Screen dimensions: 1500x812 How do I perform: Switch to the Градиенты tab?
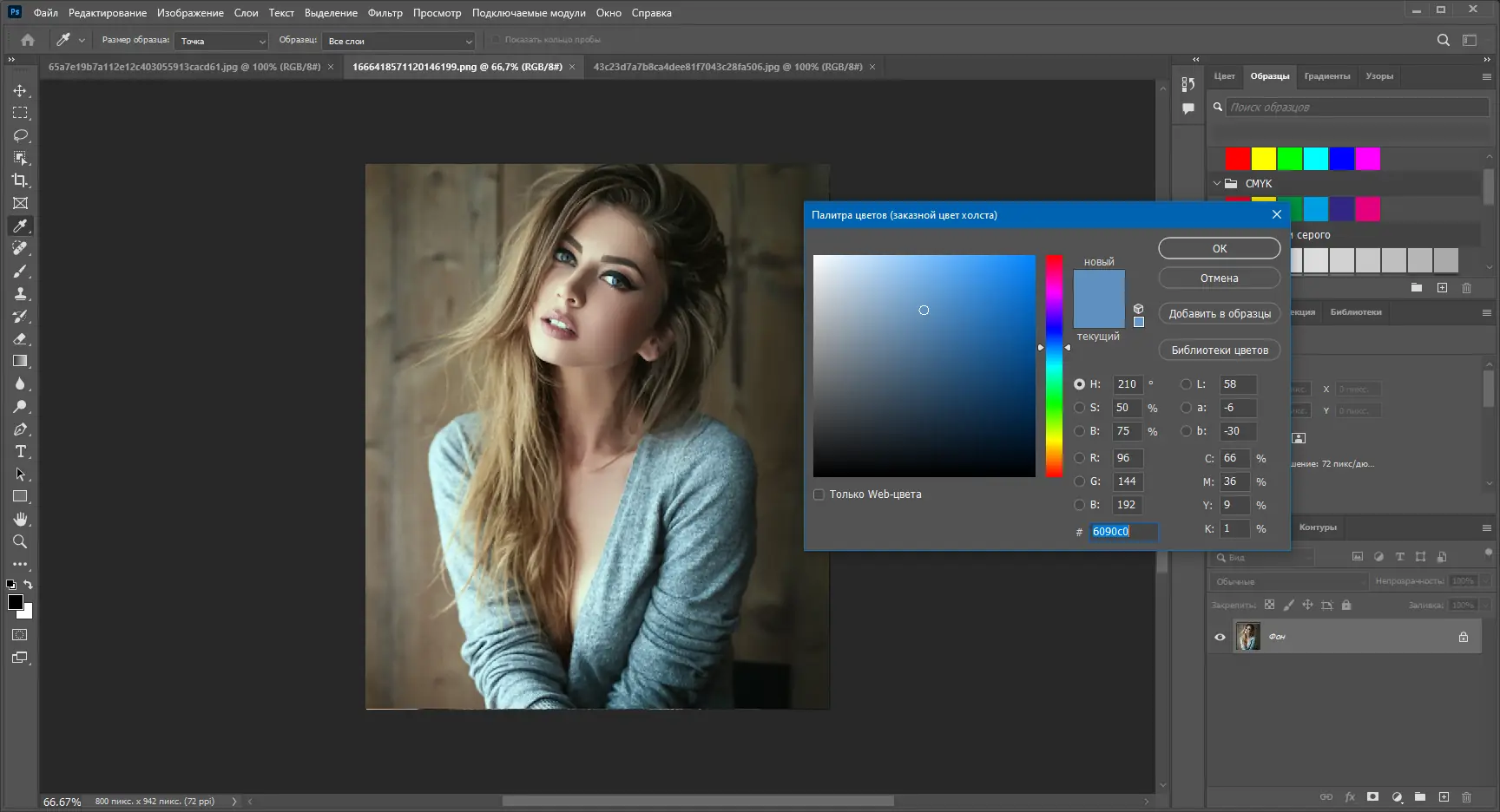(x=1326, y=76)
